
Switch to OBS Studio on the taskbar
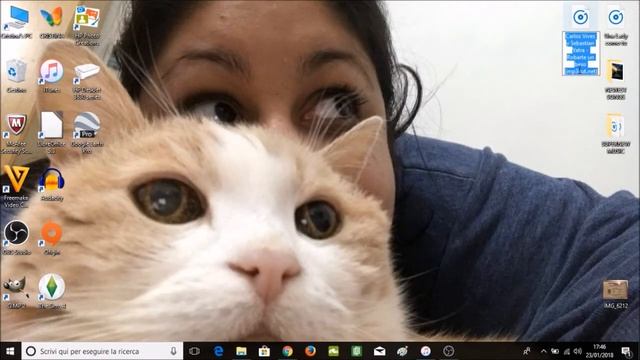click(x=449, y=351)
